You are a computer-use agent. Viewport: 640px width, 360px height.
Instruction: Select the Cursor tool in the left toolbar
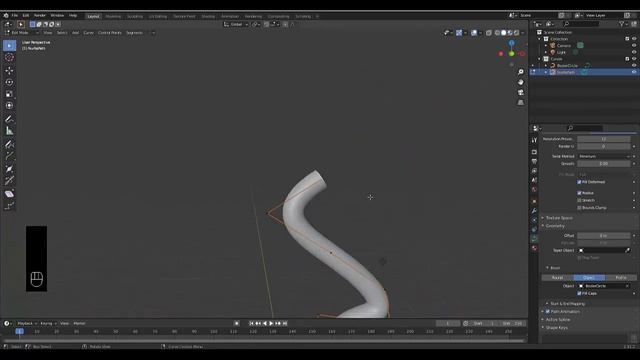9,58
